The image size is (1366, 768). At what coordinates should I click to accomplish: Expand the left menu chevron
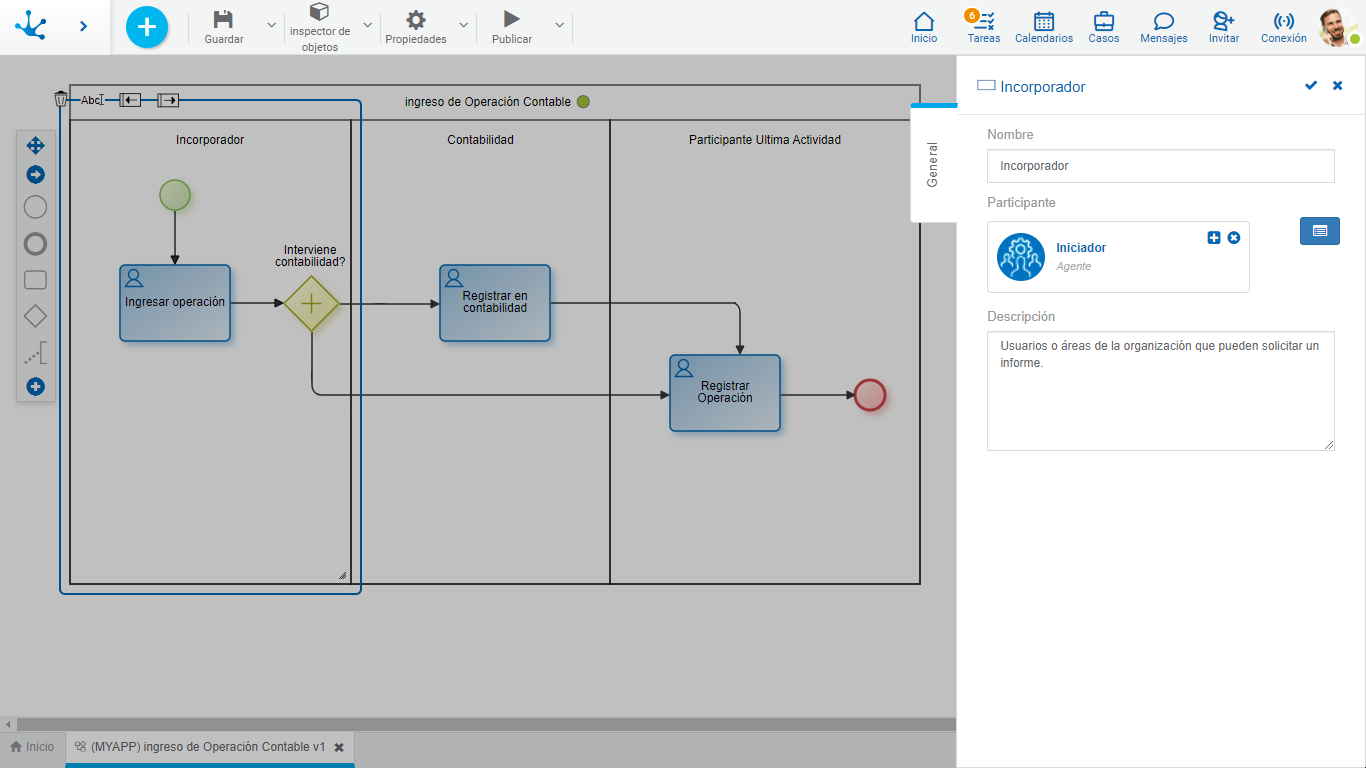[x=83, y=26]
